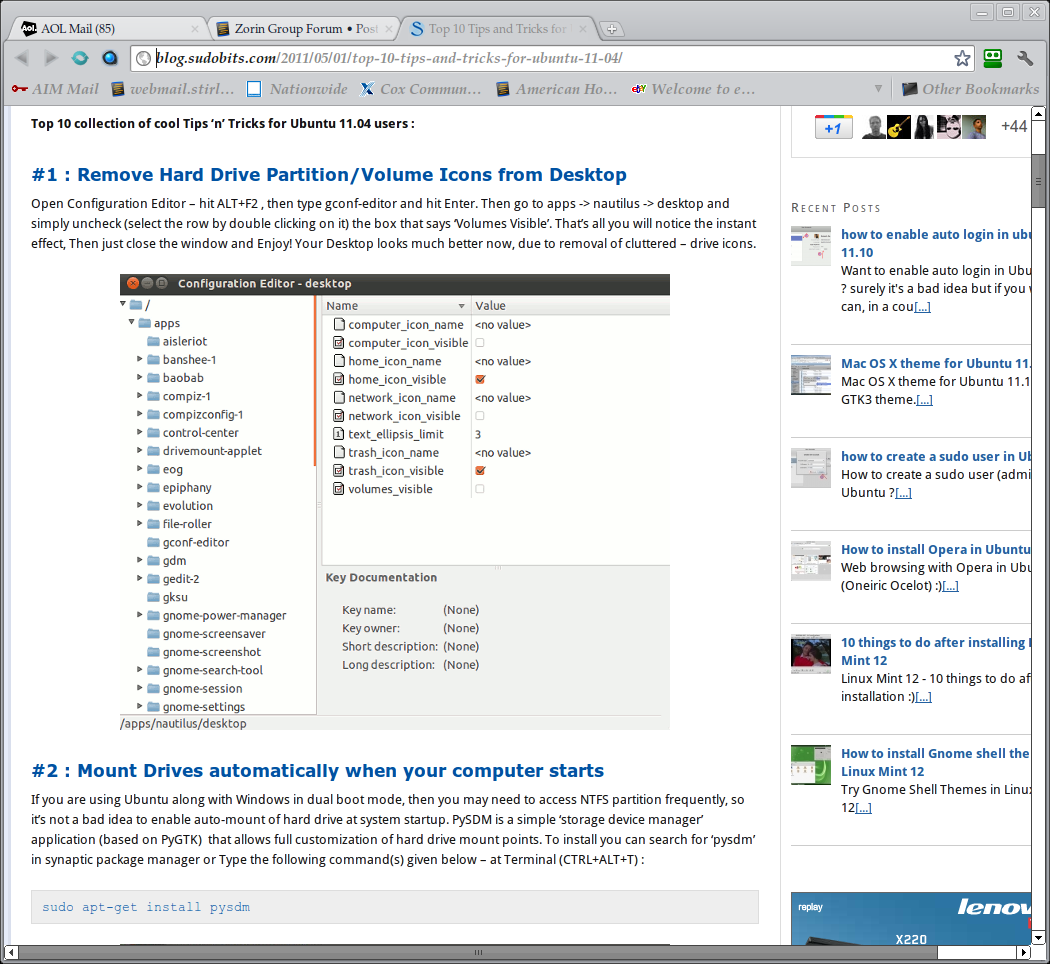This screenshot has height=964, width=1050.
Task: Open 'How to install Gnome shell' link
Action: 935,762
